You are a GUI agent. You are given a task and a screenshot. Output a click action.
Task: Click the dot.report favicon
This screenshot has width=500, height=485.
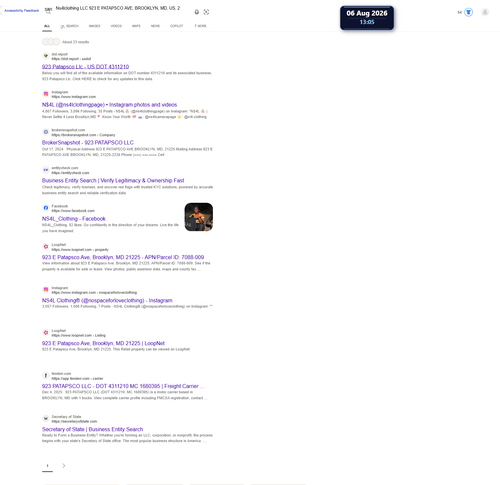click(46, 56)
